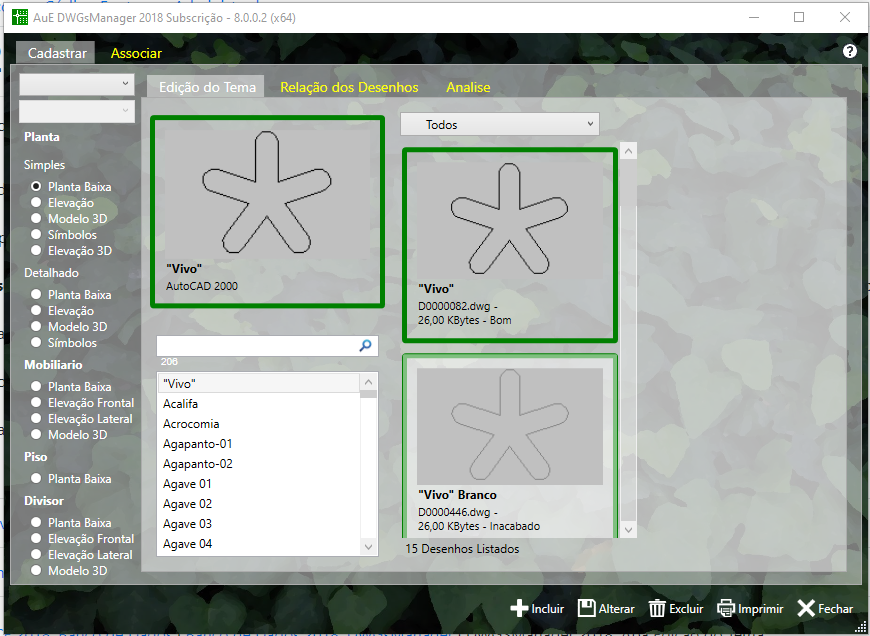870x636 pixels.
Task: Click the Imprimir printer icon
Action: (726, 608)
